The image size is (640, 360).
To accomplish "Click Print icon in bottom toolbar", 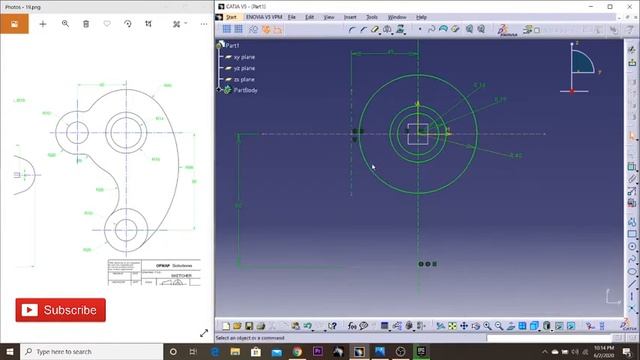I will 260,326.
